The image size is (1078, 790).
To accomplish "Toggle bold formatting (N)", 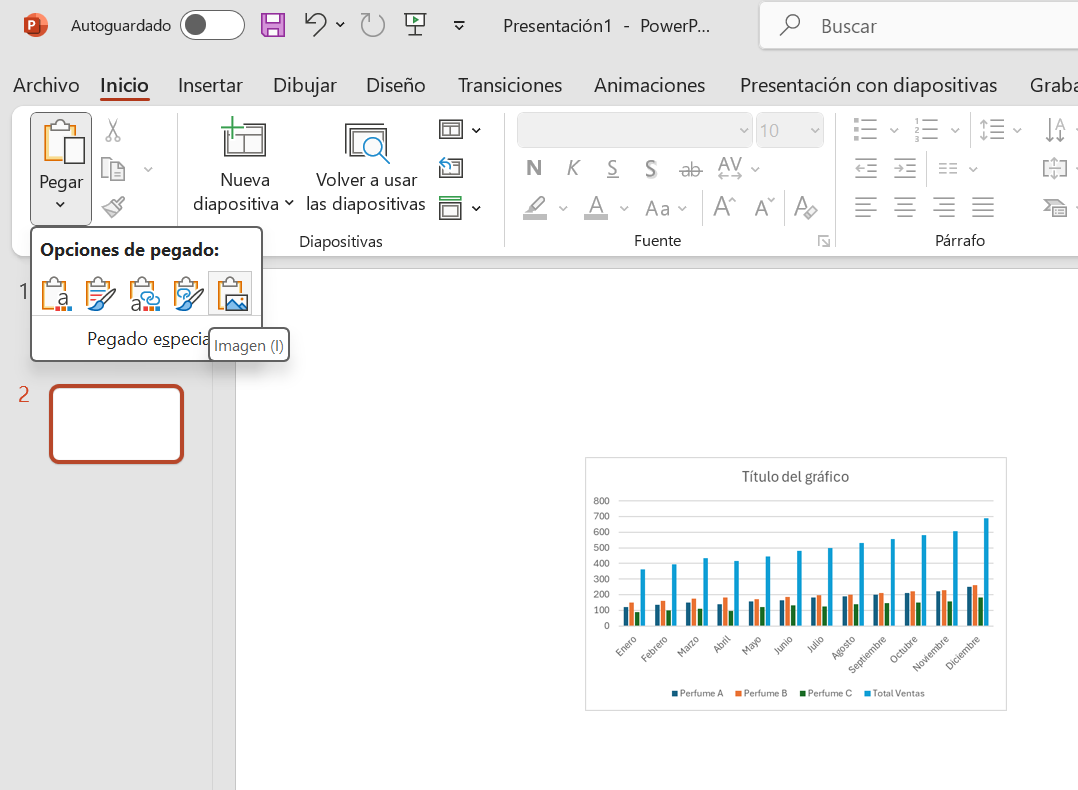I will point(534,168).
